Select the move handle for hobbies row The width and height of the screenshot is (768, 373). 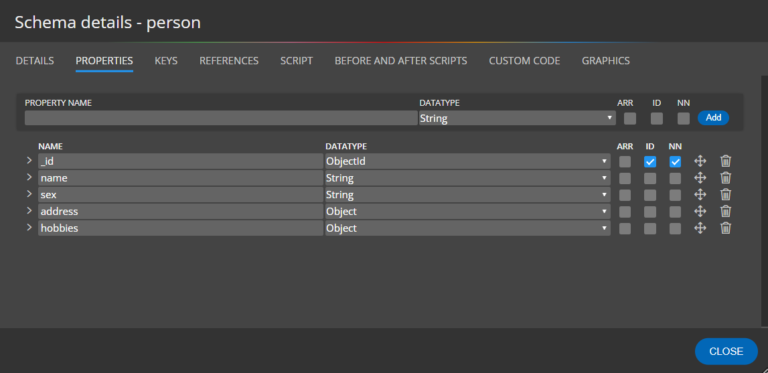point(700,228)
